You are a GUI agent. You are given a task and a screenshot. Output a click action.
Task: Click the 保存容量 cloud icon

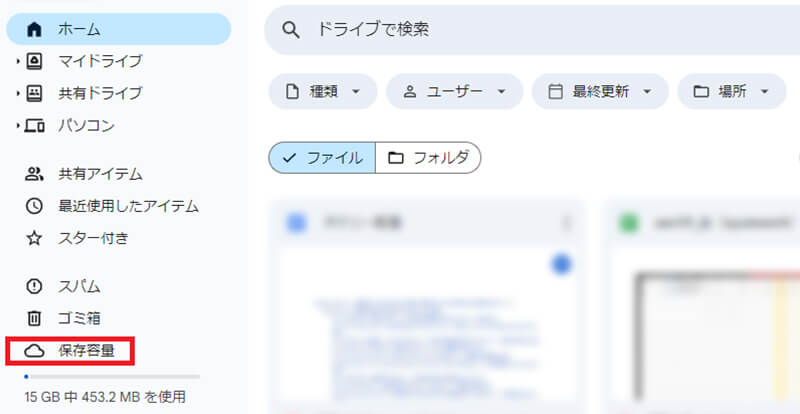[35, 351]
